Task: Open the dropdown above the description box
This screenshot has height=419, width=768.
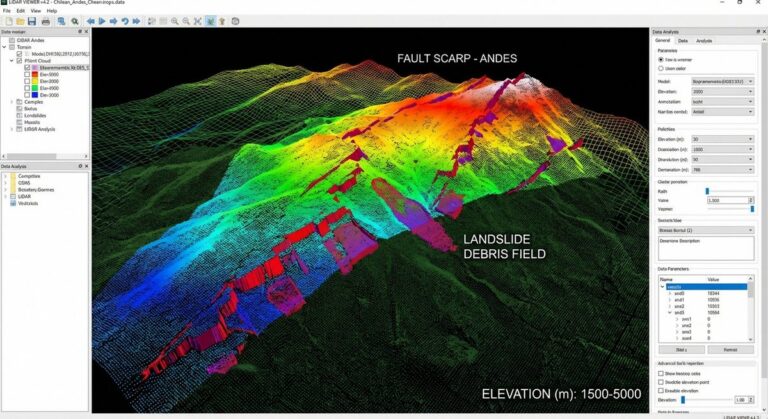Action: [x=706, y=230]
